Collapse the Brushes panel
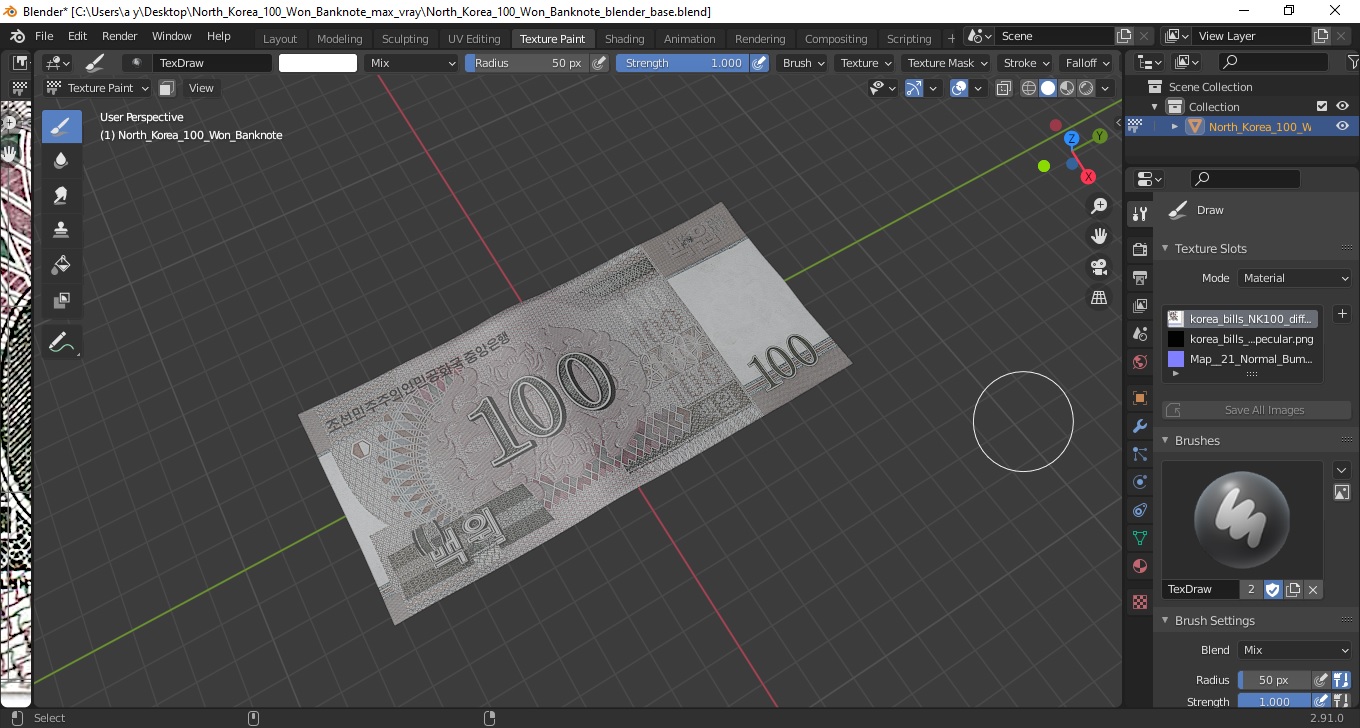Image resolution: width=1360 pixels, height=728 pixels. [x=1164, y=440]
